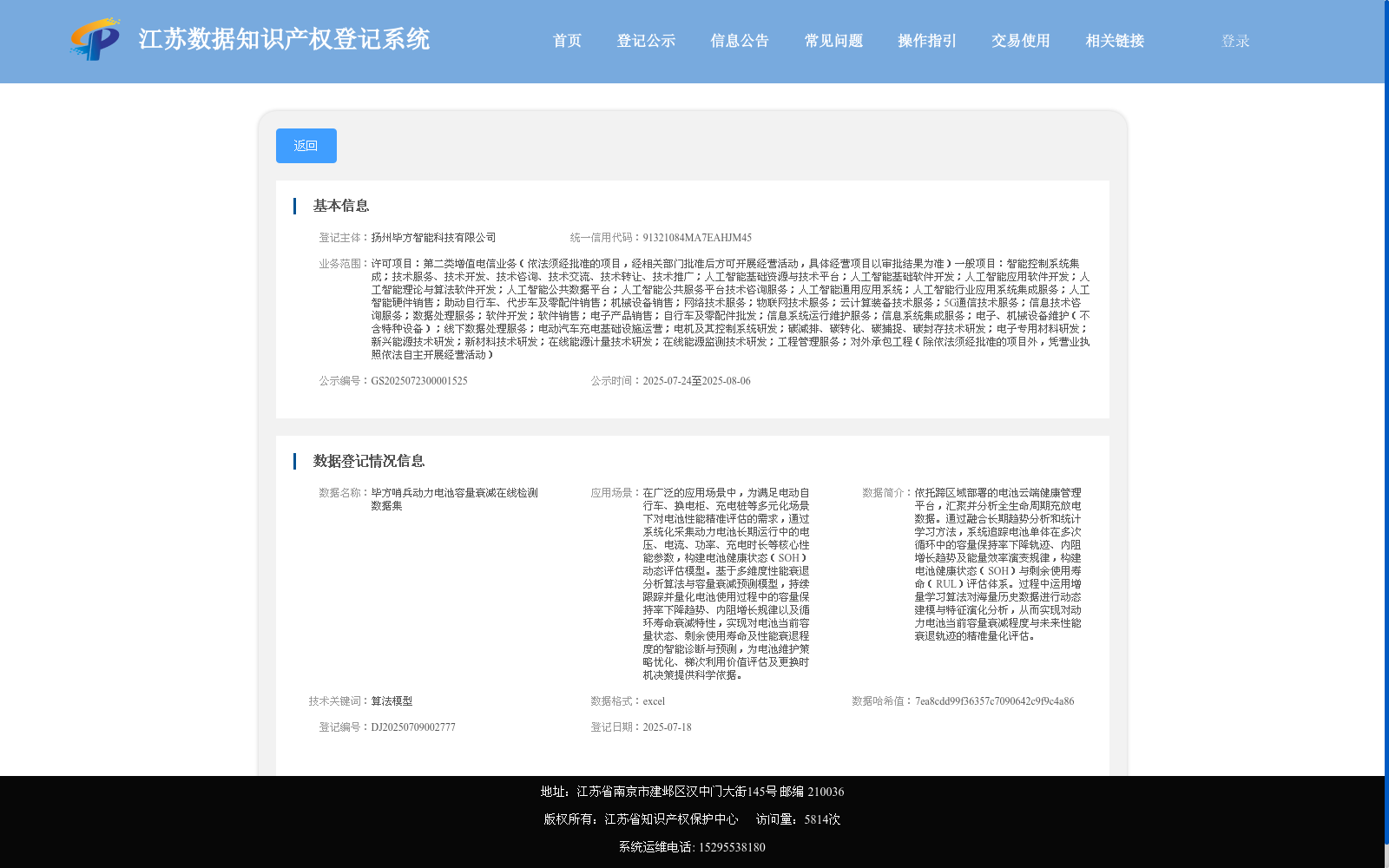Click the 数据哈希值 label

pyautogui.click(x=883, y=701)
